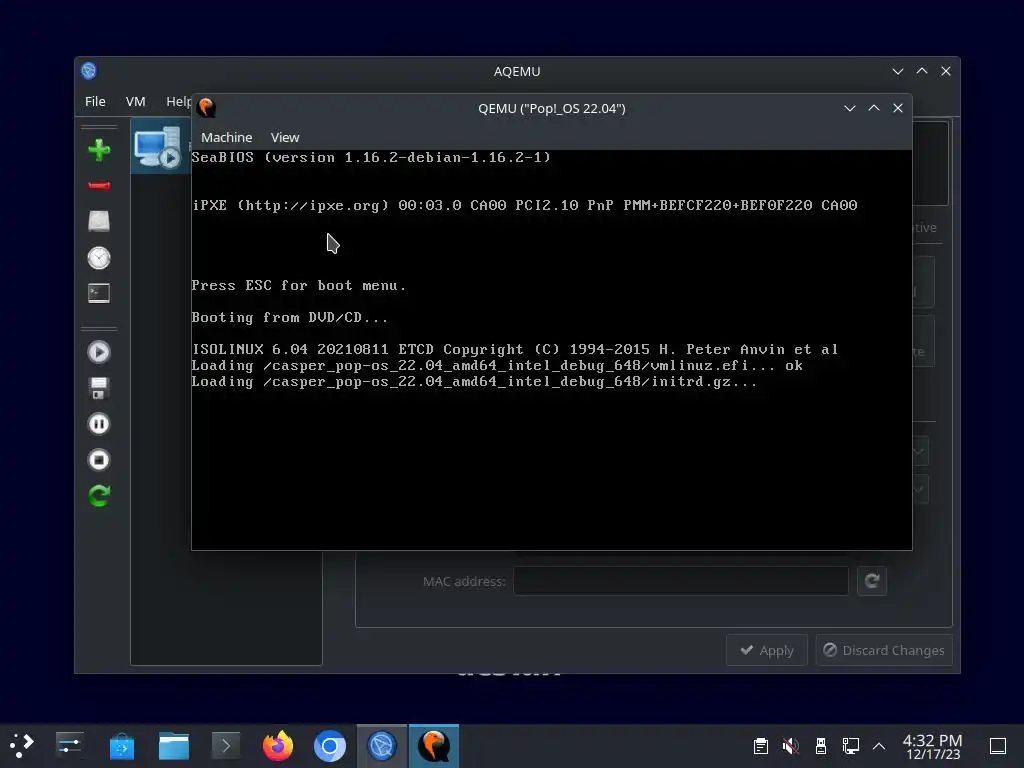The image size is (1024, 768).
Task: Launch Firefox from the taskbar
Action: [278, 746]
